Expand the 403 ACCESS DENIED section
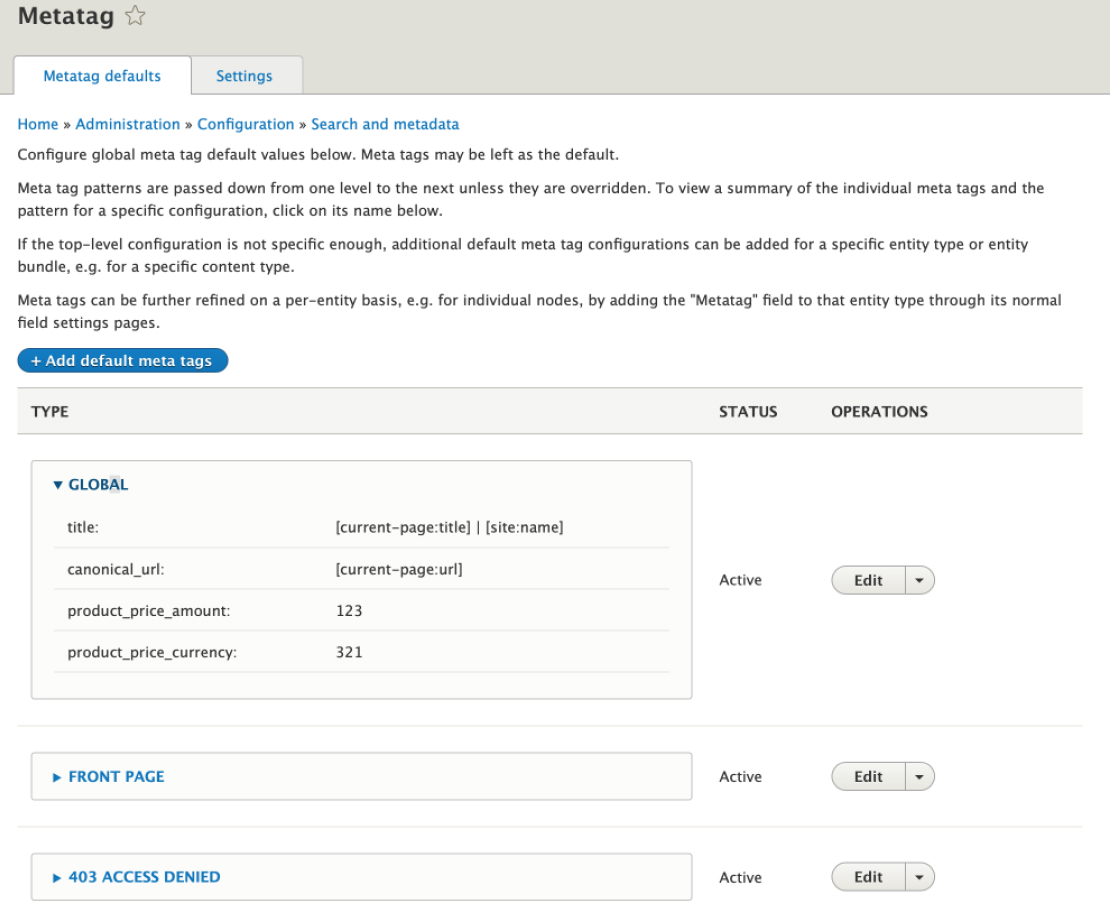This screenshot has height=918, width=1110. pyautogui.click(x=58, y=876)
